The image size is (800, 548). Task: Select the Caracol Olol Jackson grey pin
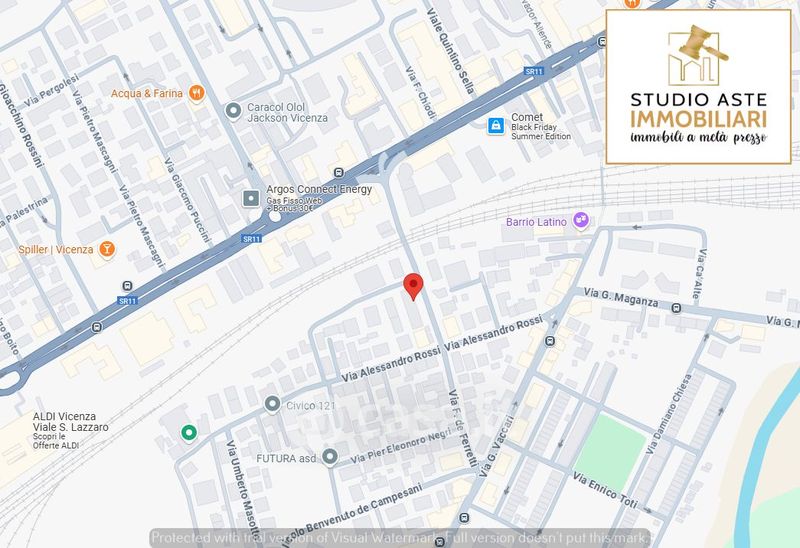[x=233, y=111]
